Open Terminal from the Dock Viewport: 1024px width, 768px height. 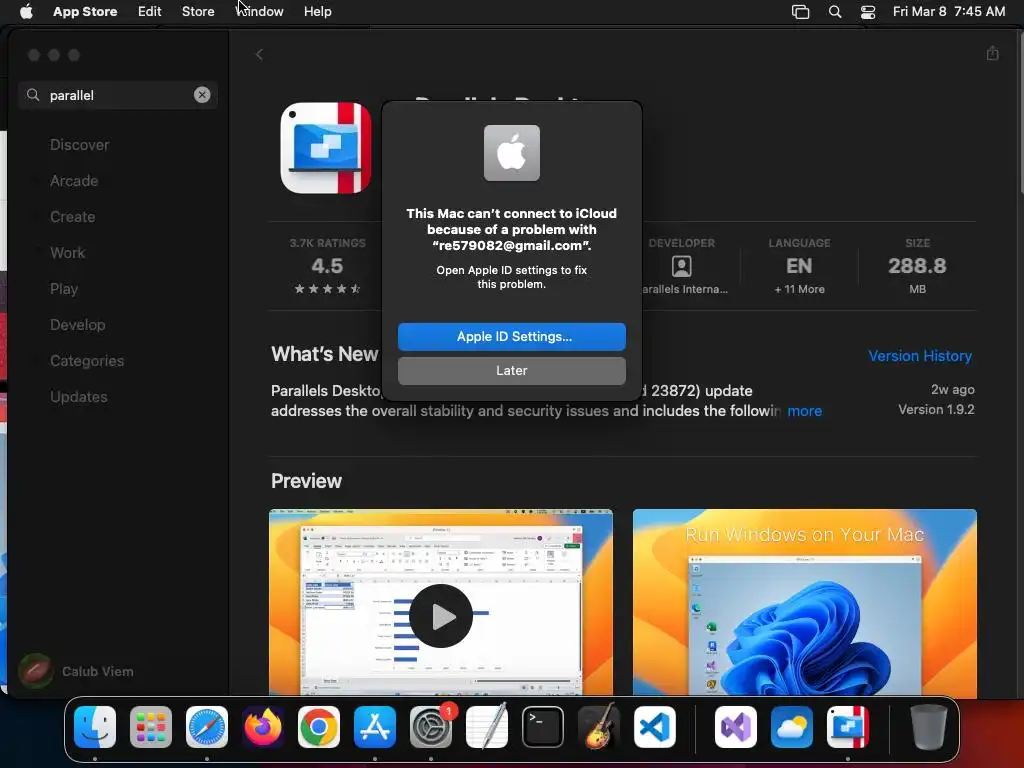coord(543,727)
